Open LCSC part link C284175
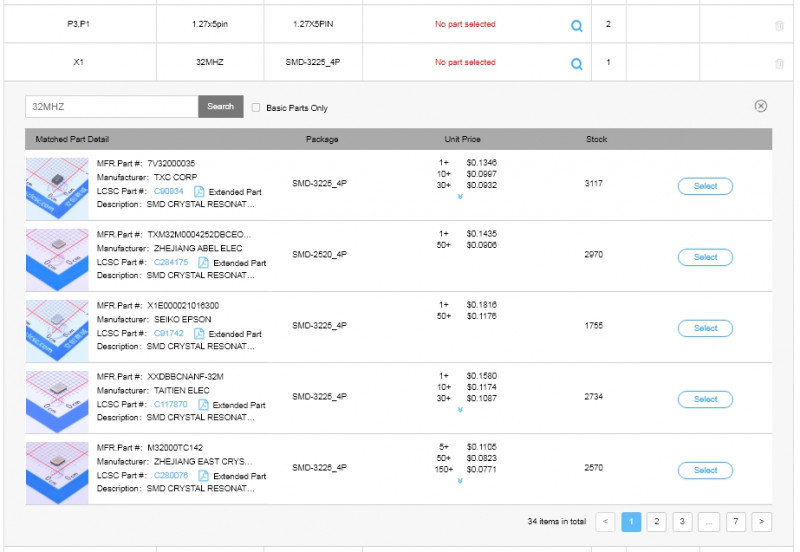The height and width of the screenshot is (552, 800). pyautogui.click(x=170, y=263)
